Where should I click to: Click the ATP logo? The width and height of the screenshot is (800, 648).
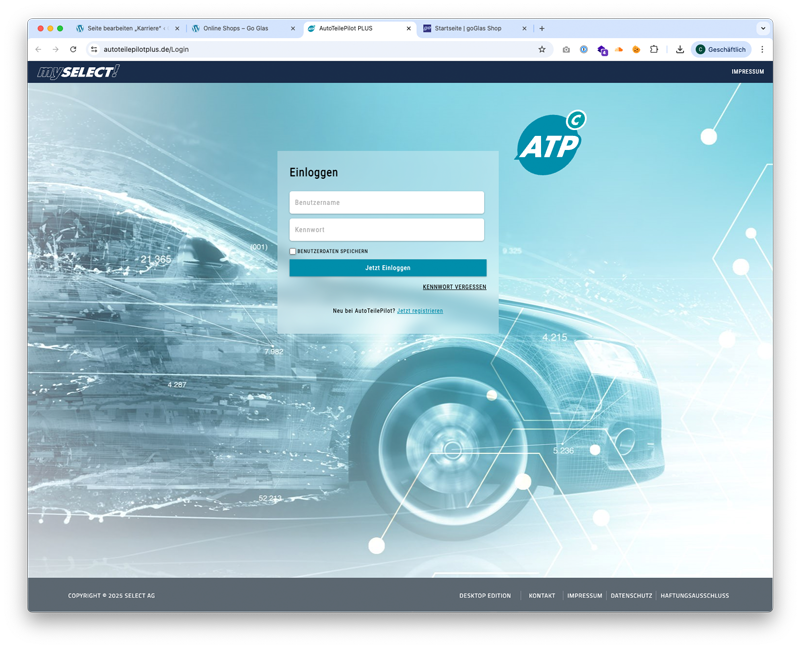point(548,146)
